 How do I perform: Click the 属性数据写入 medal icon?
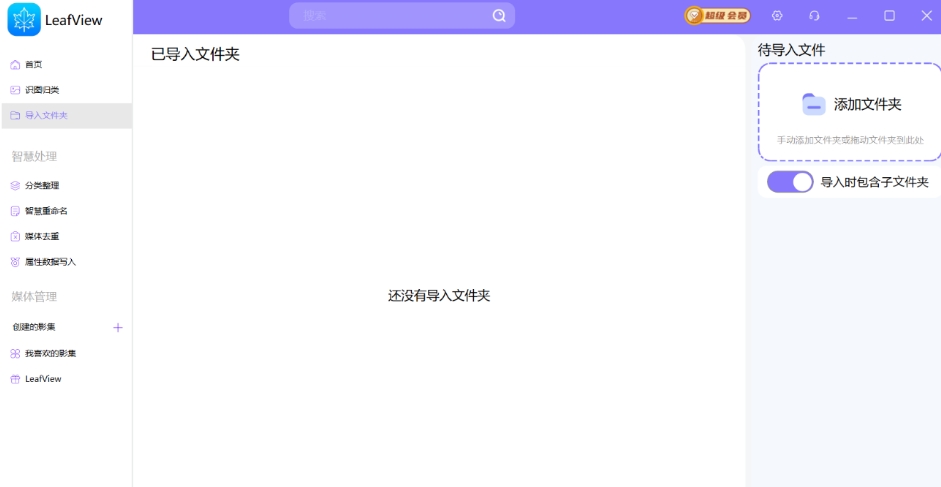point(16,262)
